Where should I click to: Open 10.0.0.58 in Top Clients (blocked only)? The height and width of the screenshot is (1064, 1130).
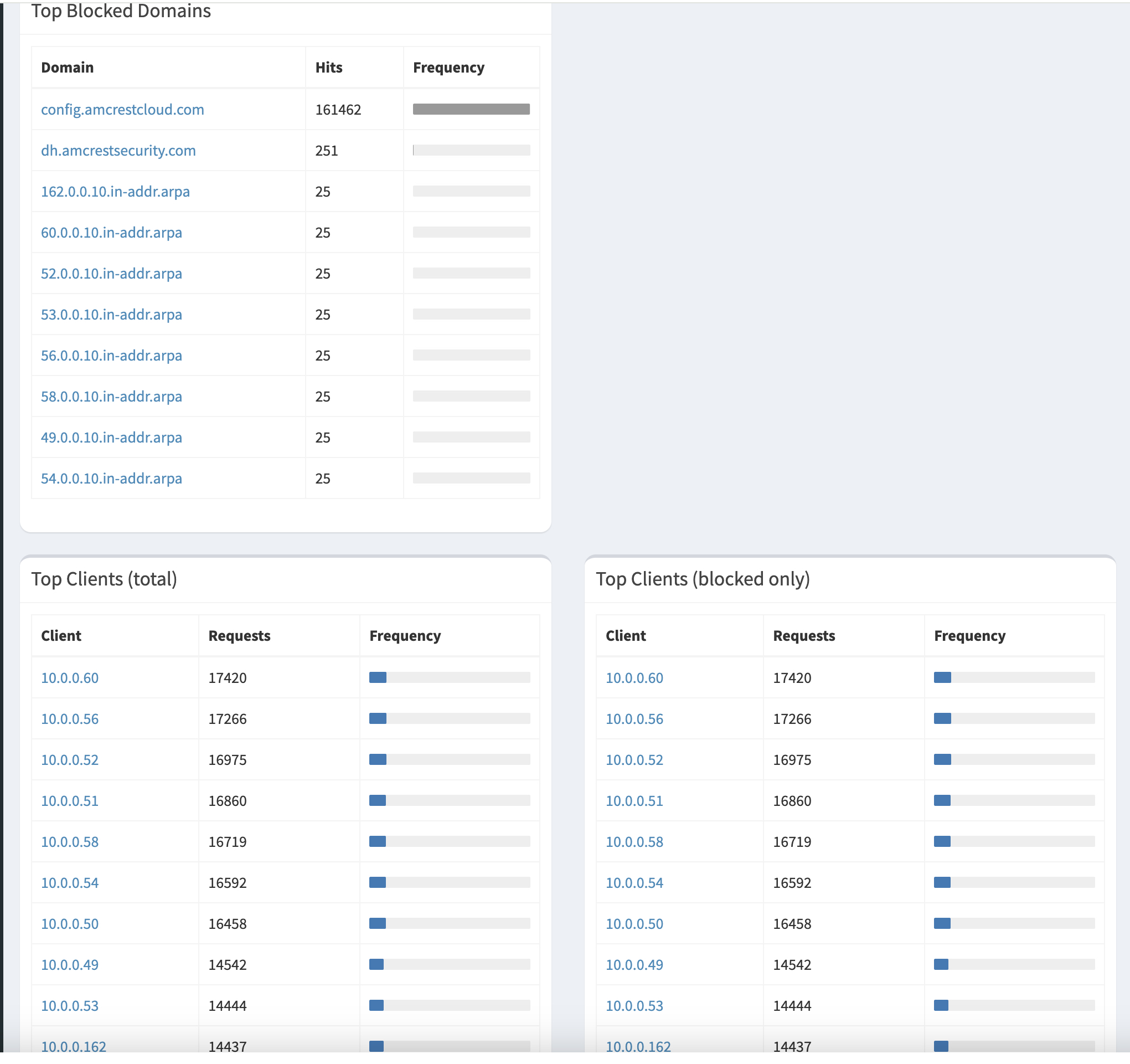pyautogui.click(x=634, y=841)
